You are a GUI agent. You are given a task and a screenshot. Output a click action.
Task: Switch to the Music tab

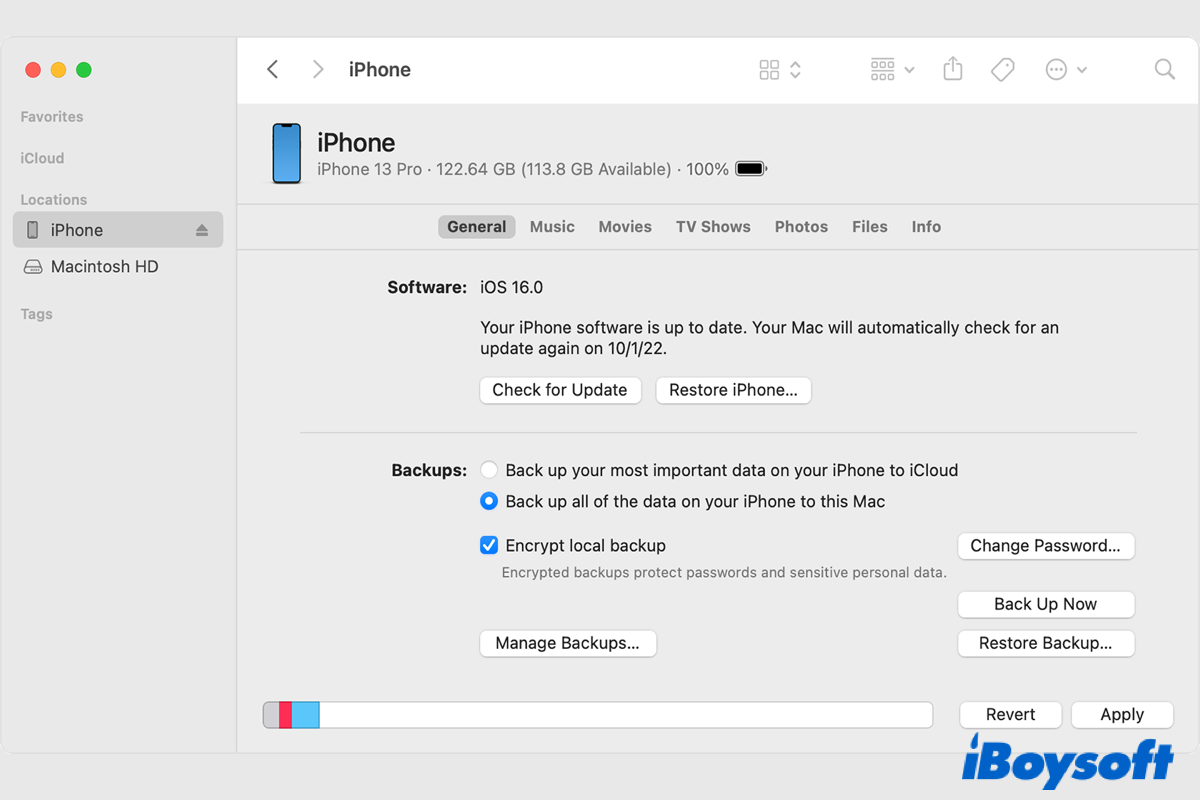[x=552, y=227]
